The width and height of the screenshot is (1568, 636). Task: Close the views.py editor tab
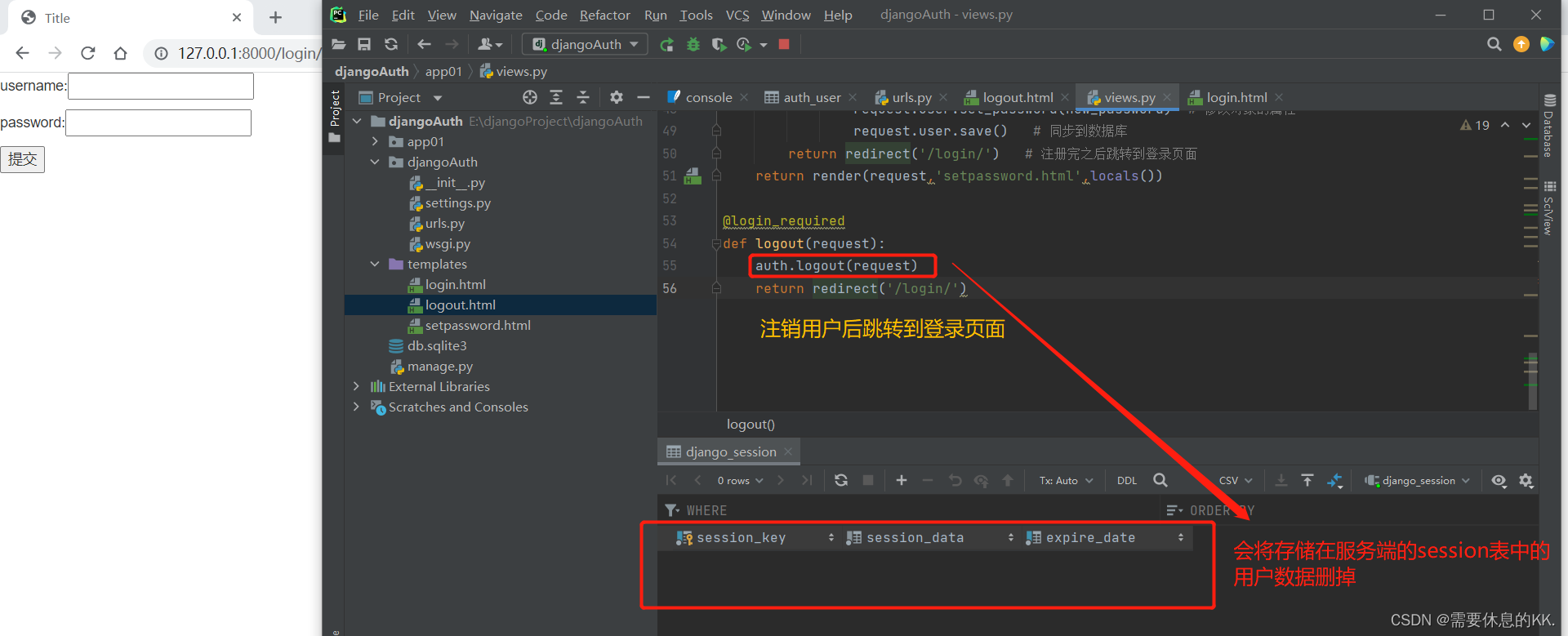(1167, 97)
